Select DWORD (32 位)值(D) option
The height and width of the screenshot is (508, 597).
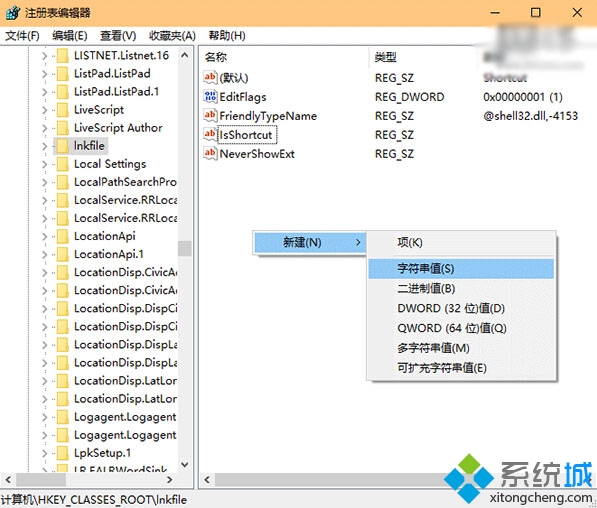pyautogui.click(x=461, y=308)
